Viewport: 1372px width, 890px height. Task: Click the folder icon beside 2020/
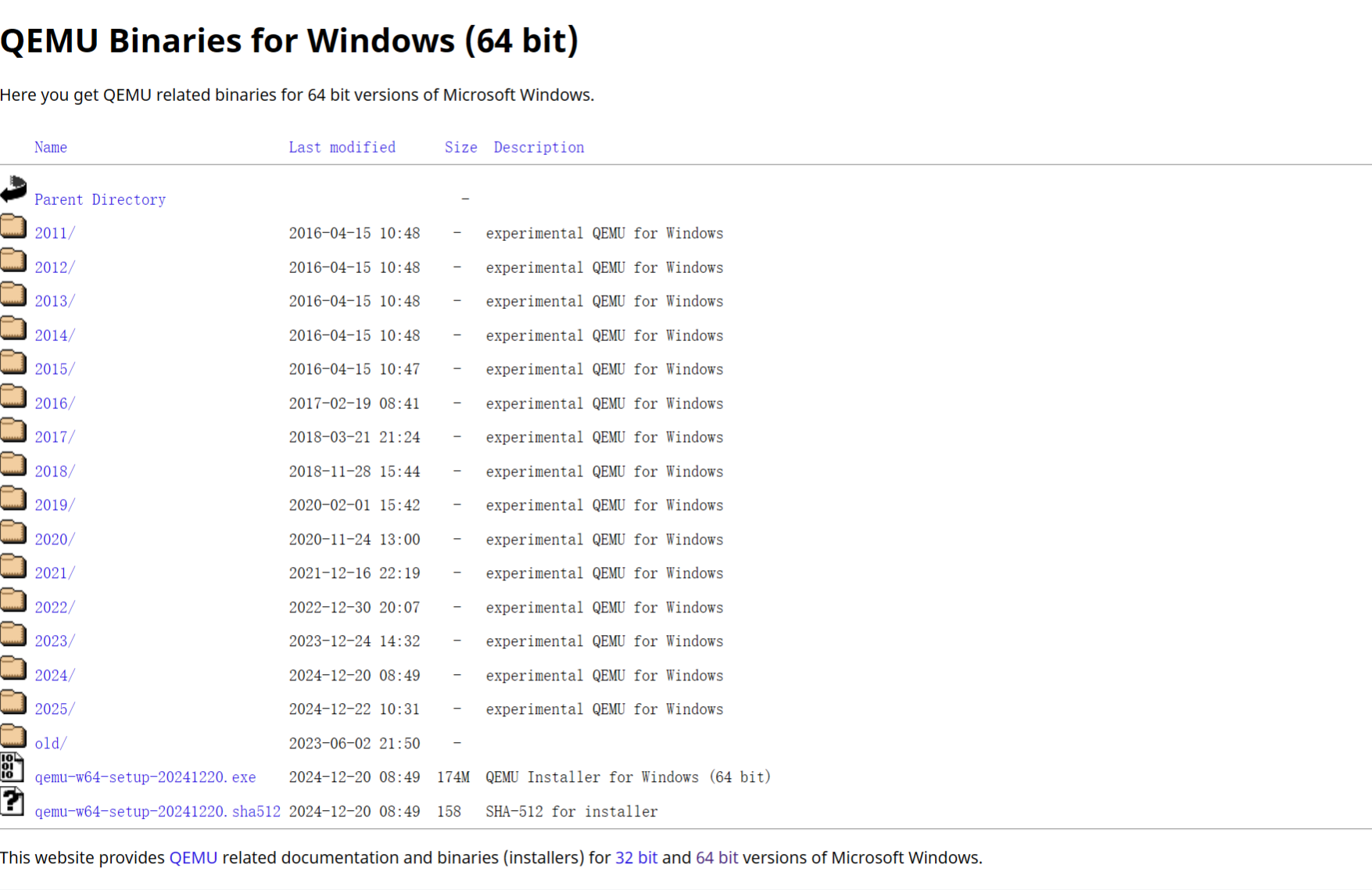(x=13, y=532)
